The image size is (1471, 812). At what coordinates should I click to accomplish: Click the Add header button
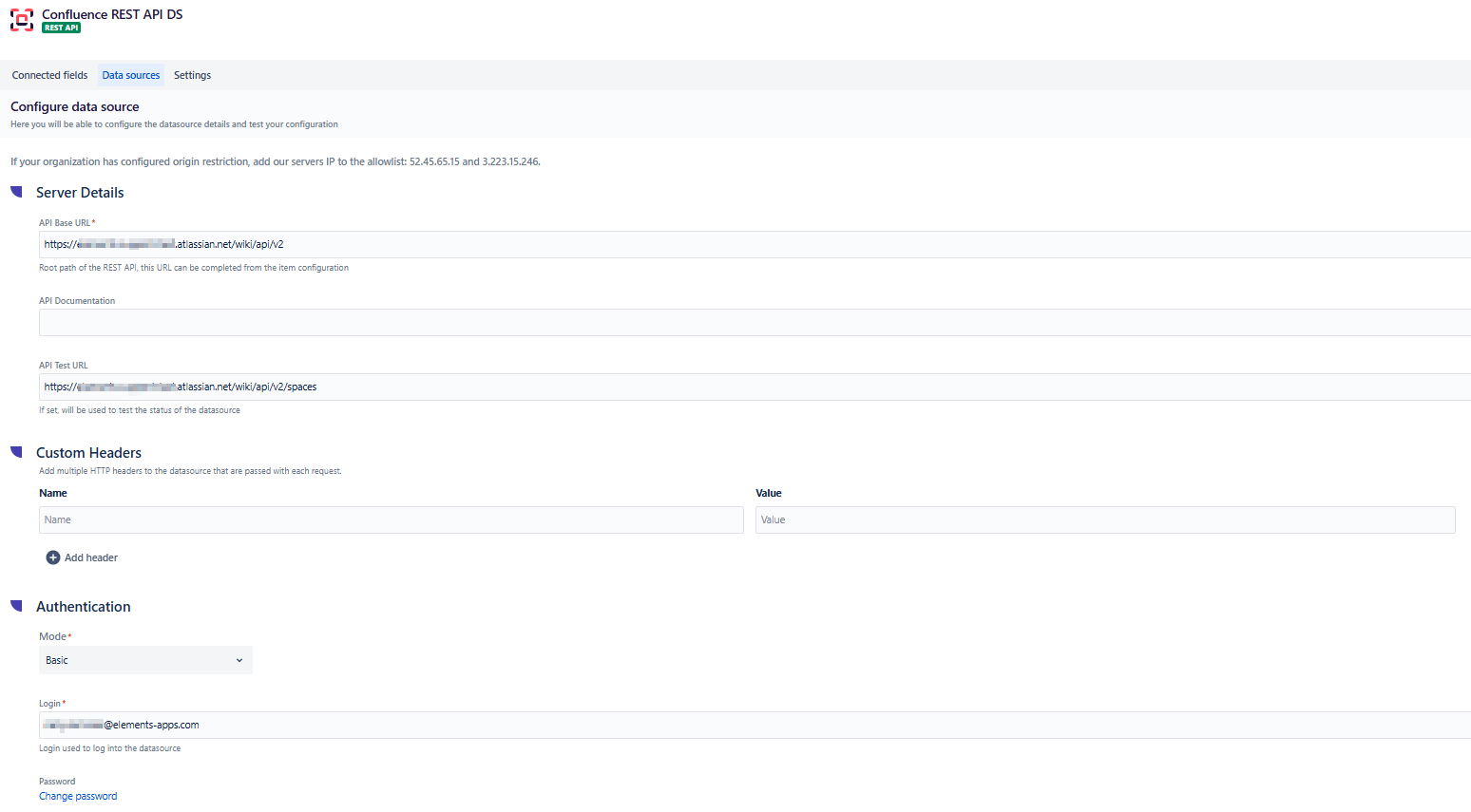[x=82, y=557]
